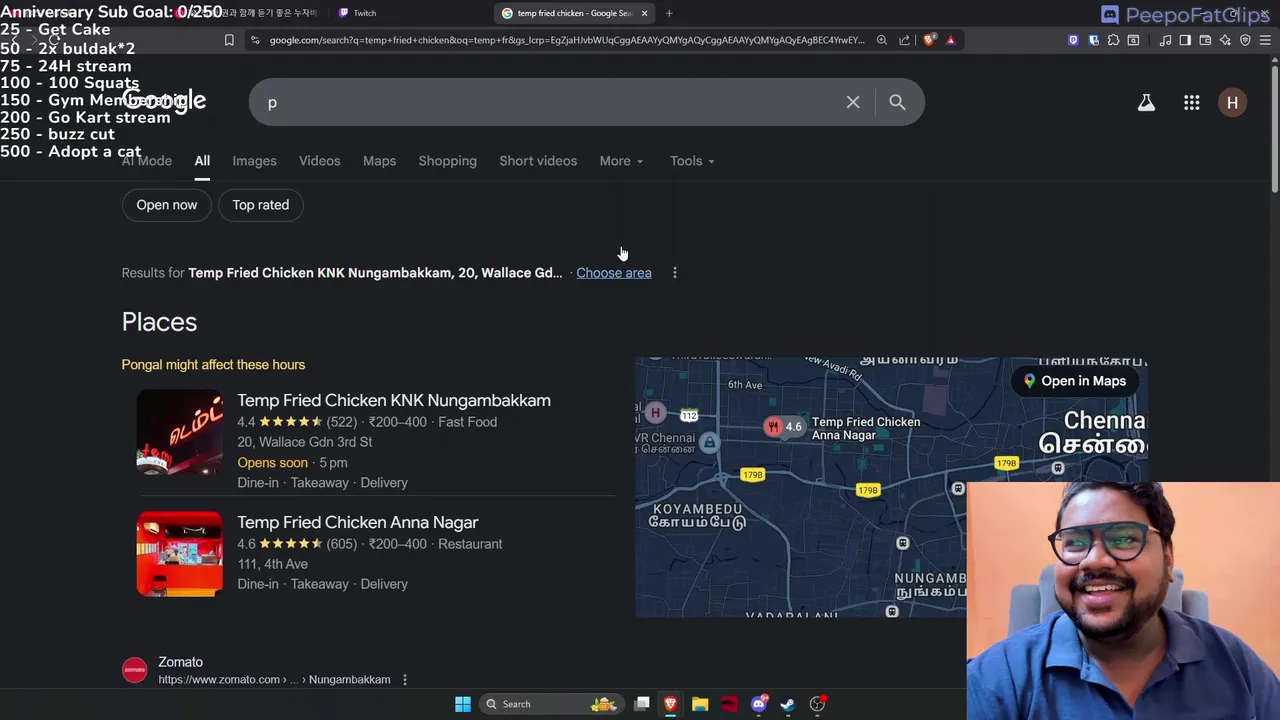The image size is (1280, 720).
Task: Open Steam from the taskbar
Action: [788, 704]
